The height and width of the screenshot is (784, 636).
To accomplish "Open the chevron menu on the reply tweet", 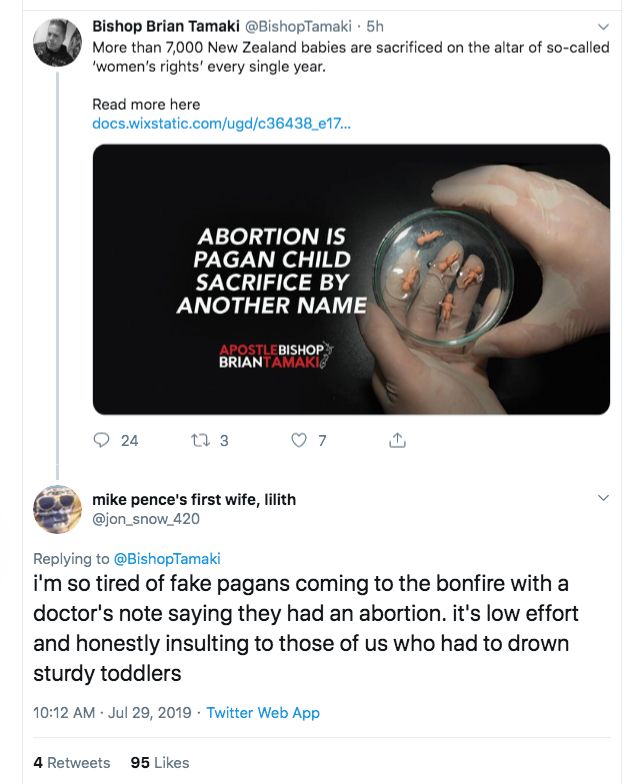I will point(603,497).
